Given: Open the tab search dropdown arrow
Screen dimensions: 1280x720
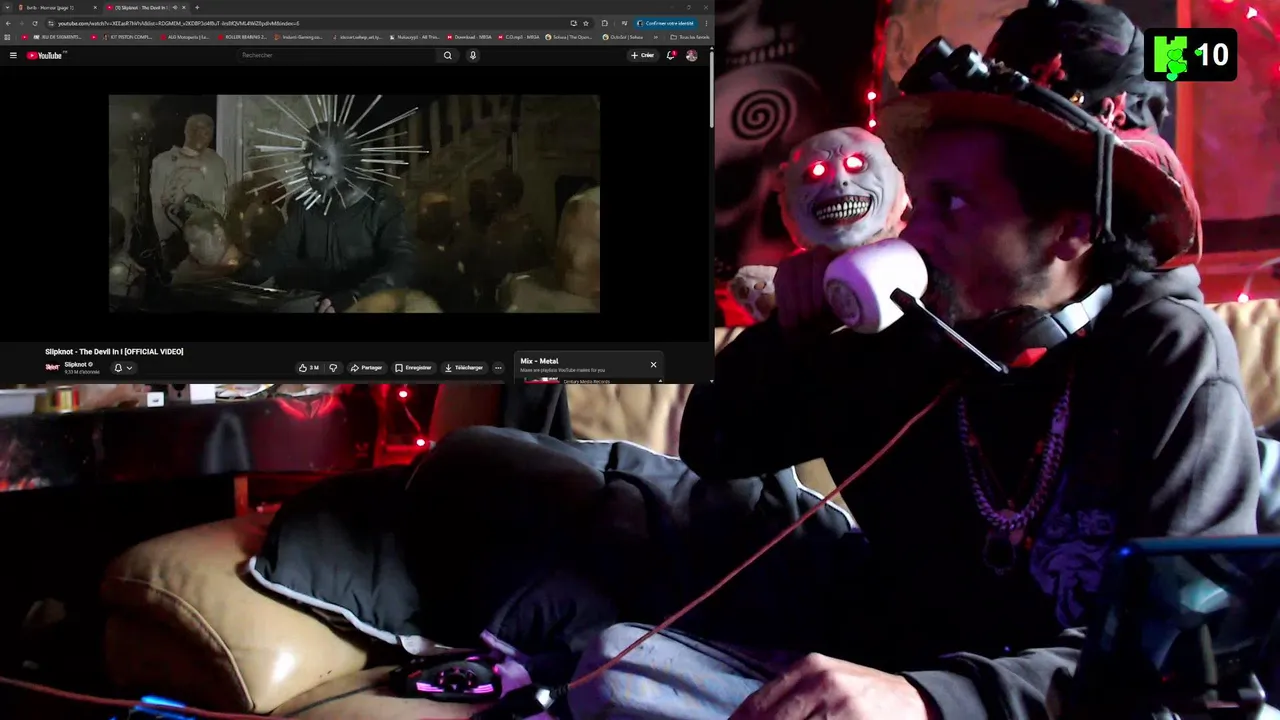Looking at the screenshot, I should coord(7,7).
